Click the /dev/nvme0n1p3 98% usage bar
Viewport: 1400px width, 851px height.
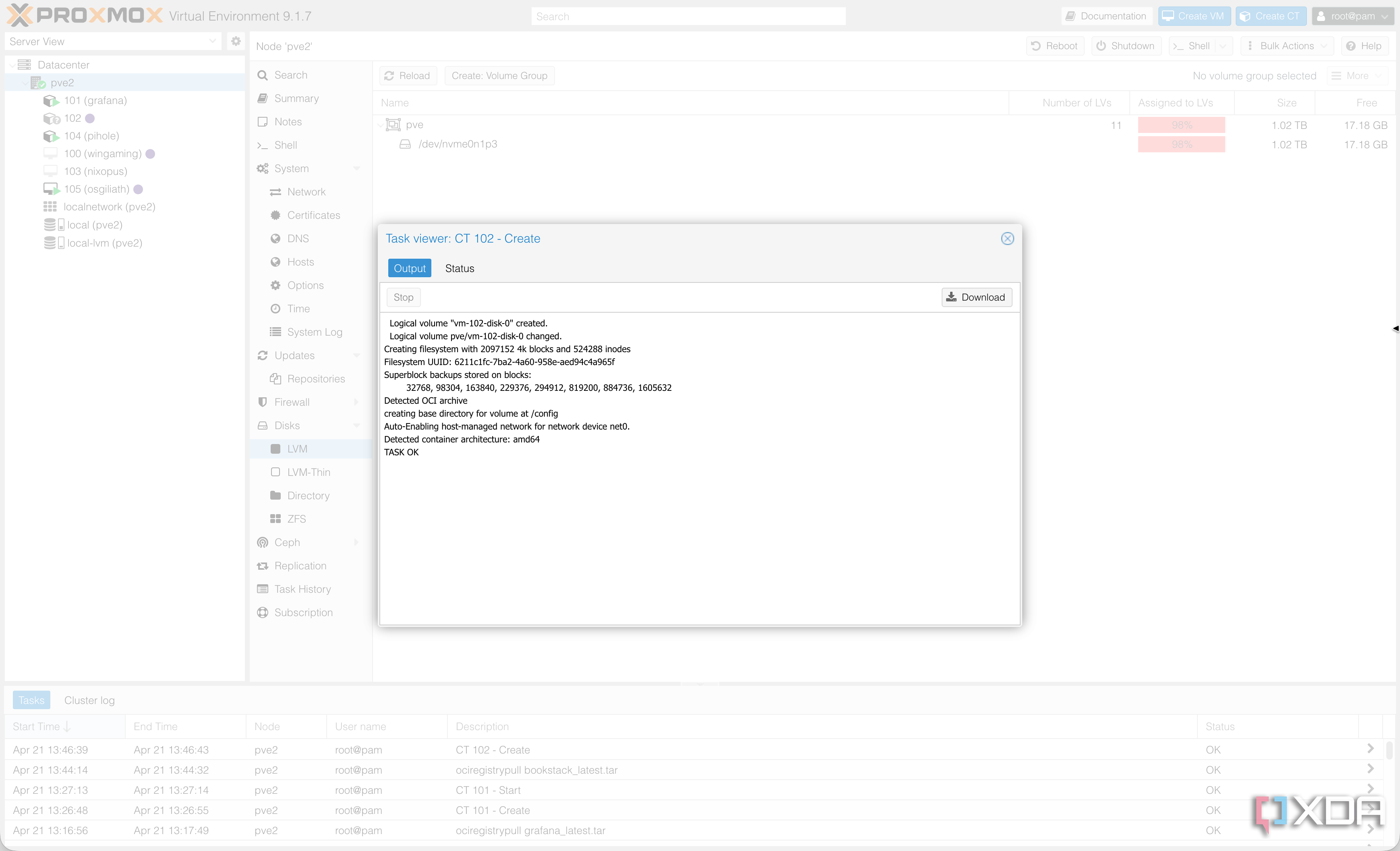(x=1181, y=144)
